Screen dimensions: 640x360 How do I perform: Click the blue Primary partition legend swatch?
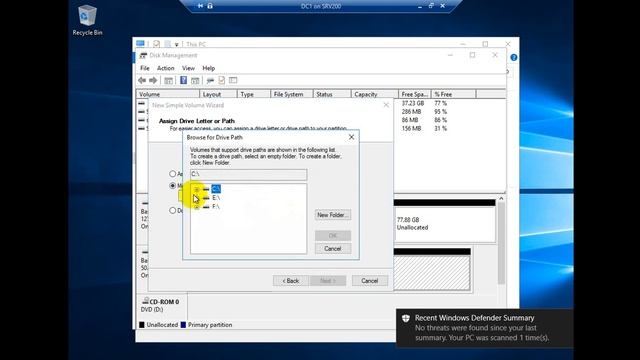tap(183, 325)
